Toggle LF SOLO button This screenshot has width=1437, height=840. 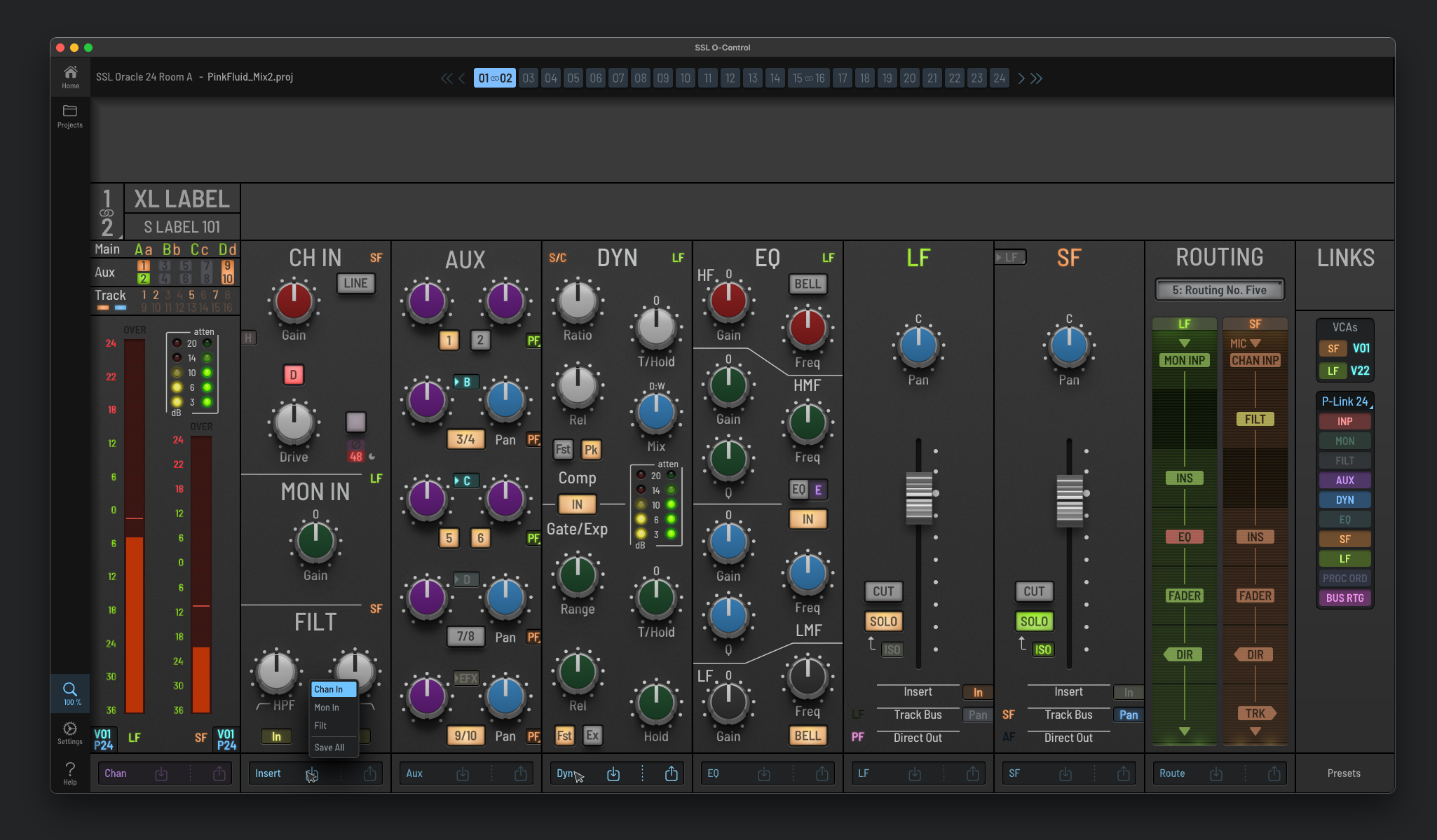point(883,621)
